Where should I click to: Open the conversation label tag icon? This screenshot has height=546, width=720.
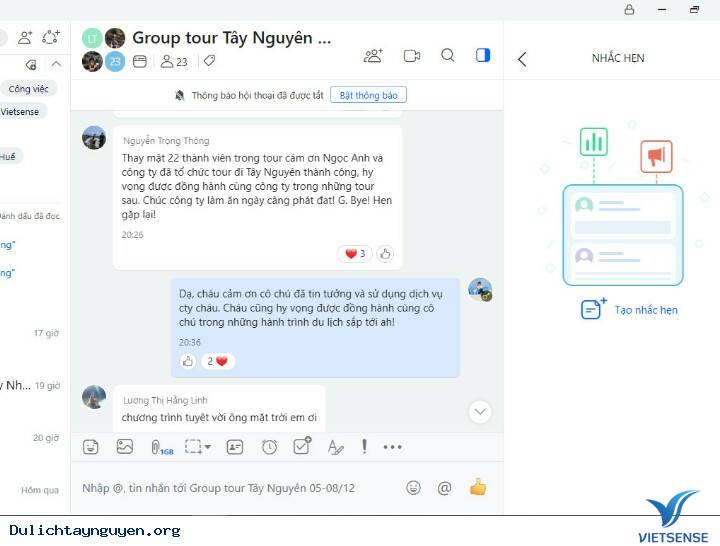coord(209,61)
